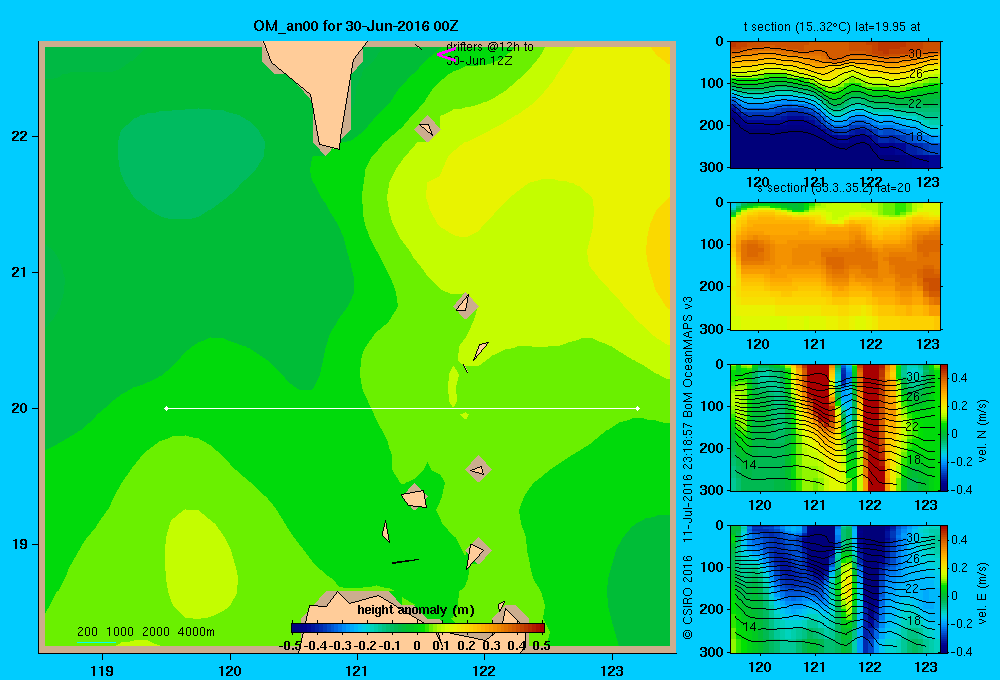Click the 4000m depth contour legend label
This screenshot has height=680, width=1000.
(x=196, y=632)
